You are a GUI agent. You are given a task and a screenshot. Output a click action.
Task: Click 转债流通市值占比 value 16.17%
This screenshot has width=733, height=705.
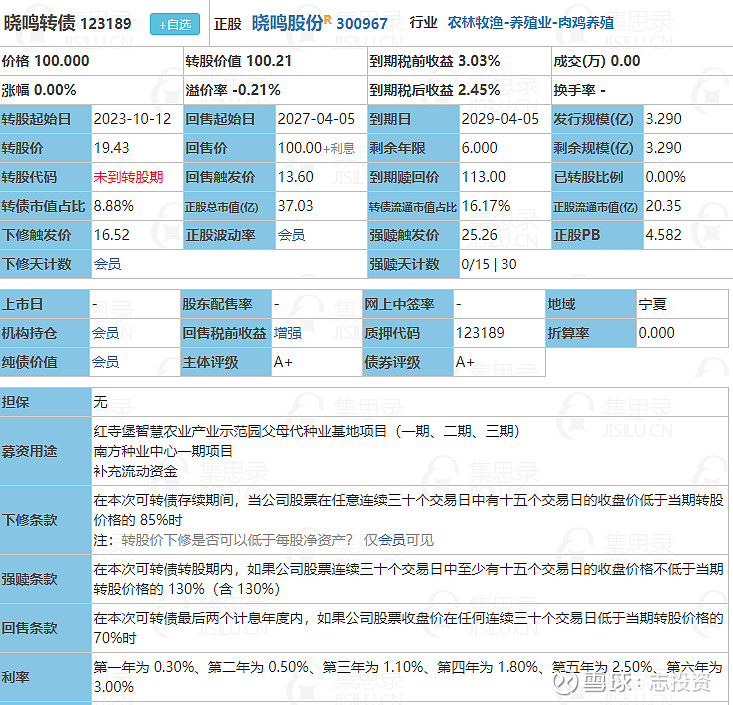(486, 206)
